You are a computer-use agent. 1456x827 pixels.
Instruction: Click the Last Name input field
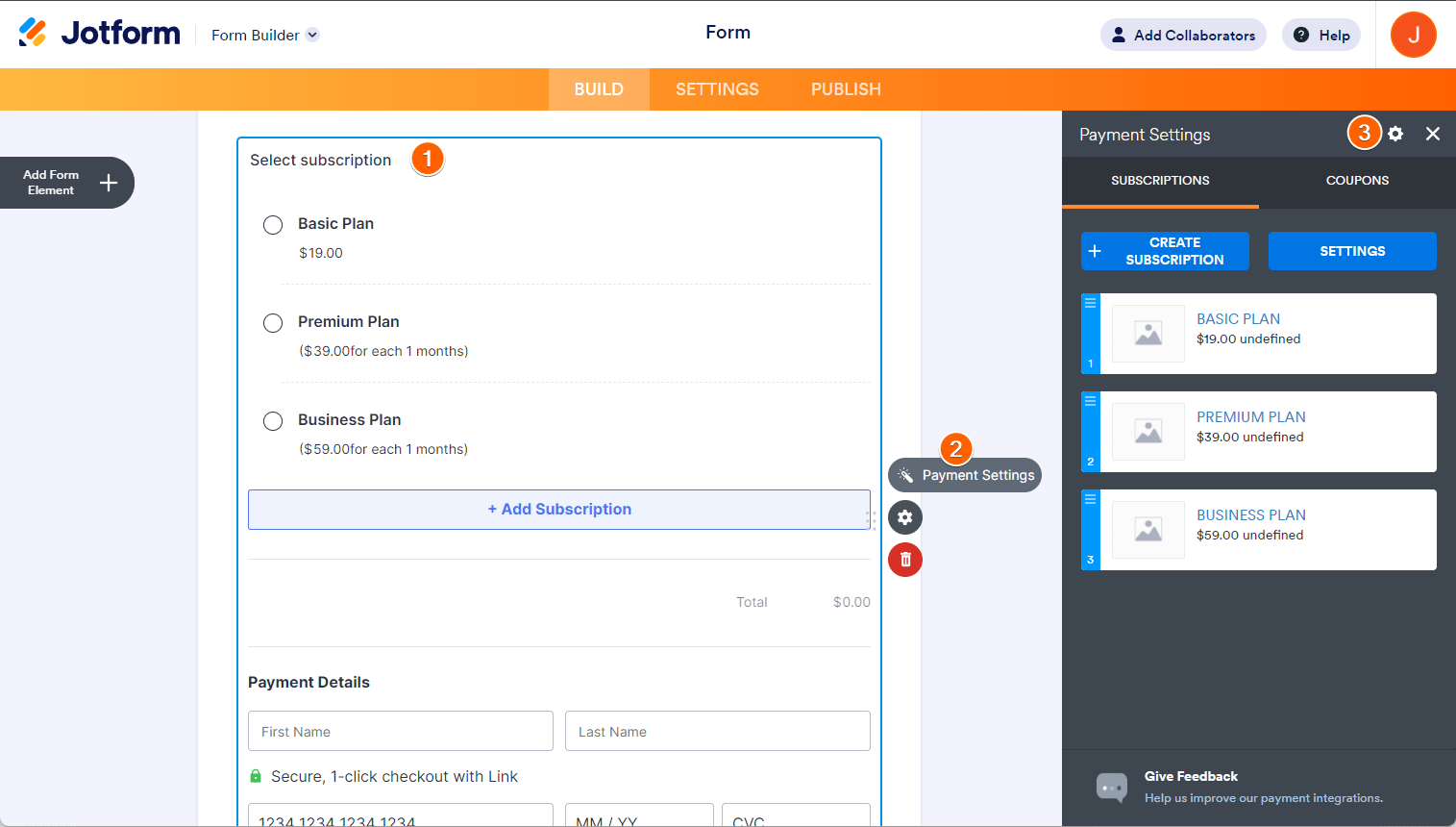click(x=718, y=731)
